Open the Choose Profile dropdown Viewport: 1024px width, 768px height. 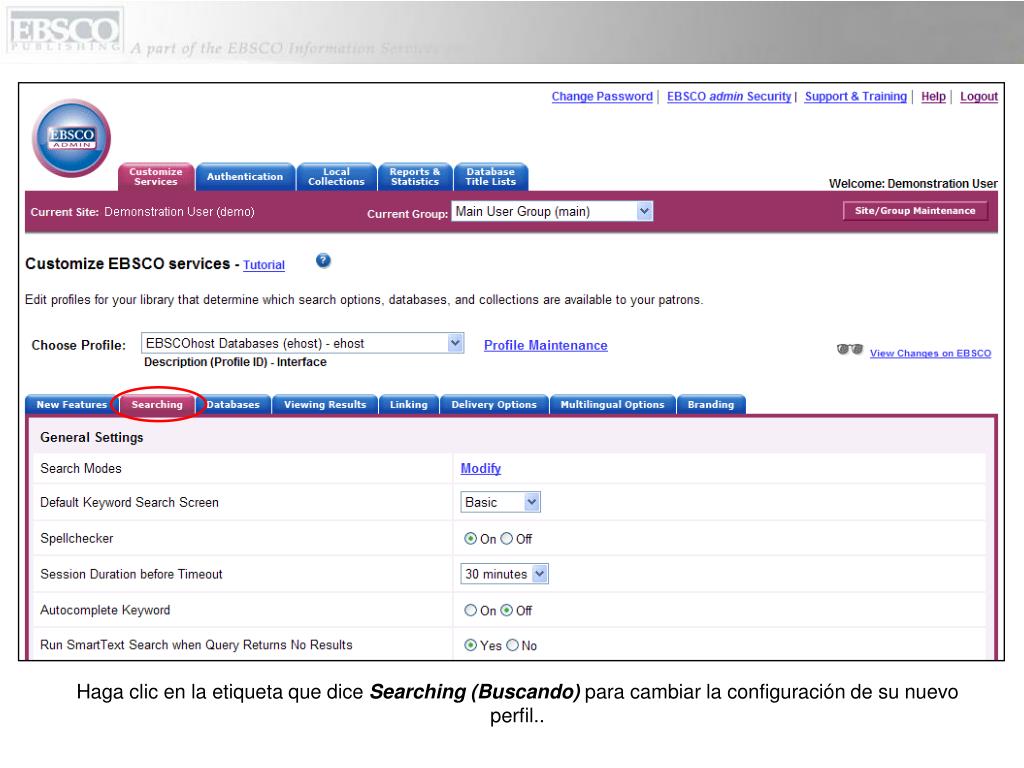[302, 343]
